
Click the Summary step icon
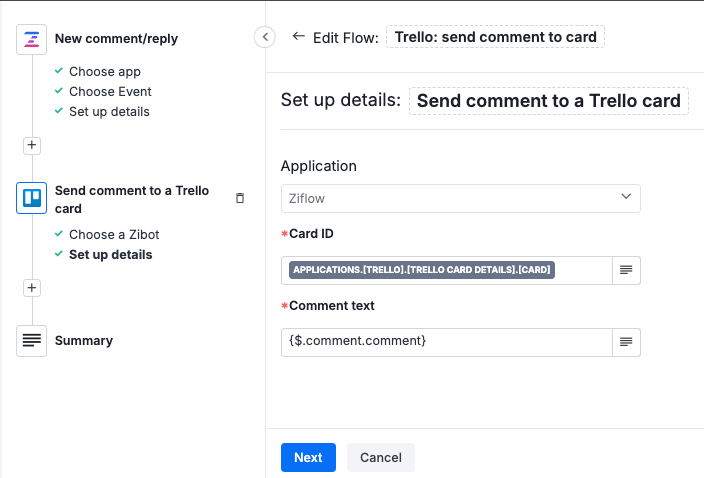click(x=31, y=341)
